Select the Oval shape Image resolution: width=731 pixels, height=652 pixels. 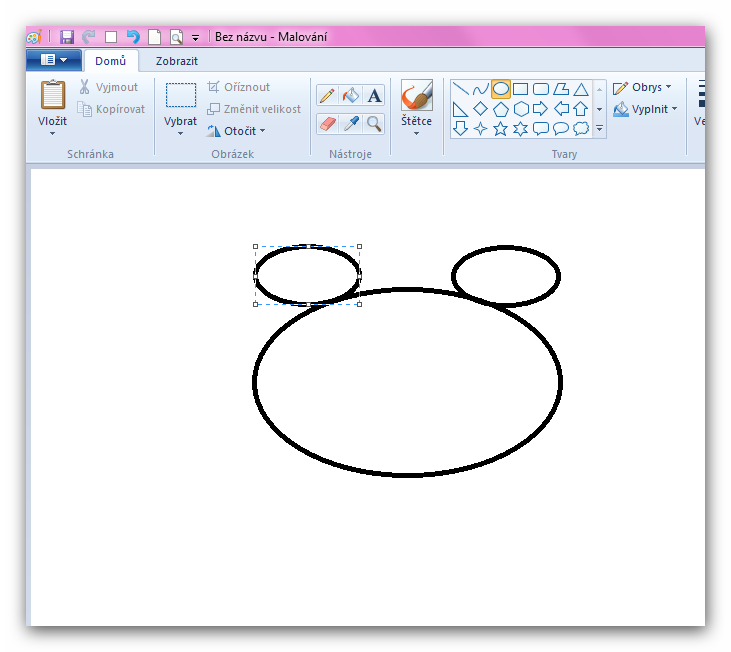point(501,89)
